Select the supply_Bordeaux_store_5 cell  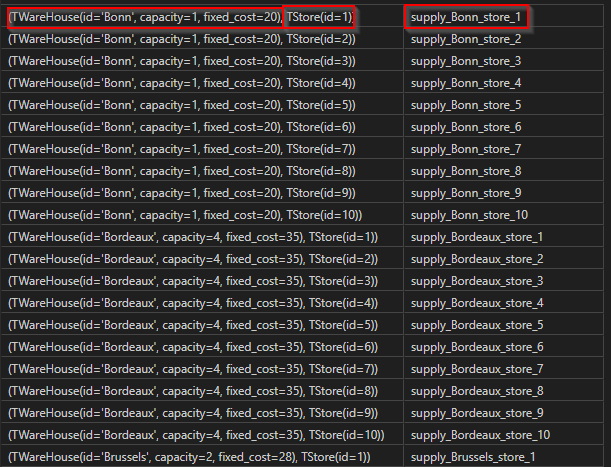click(x=503, y=325)
